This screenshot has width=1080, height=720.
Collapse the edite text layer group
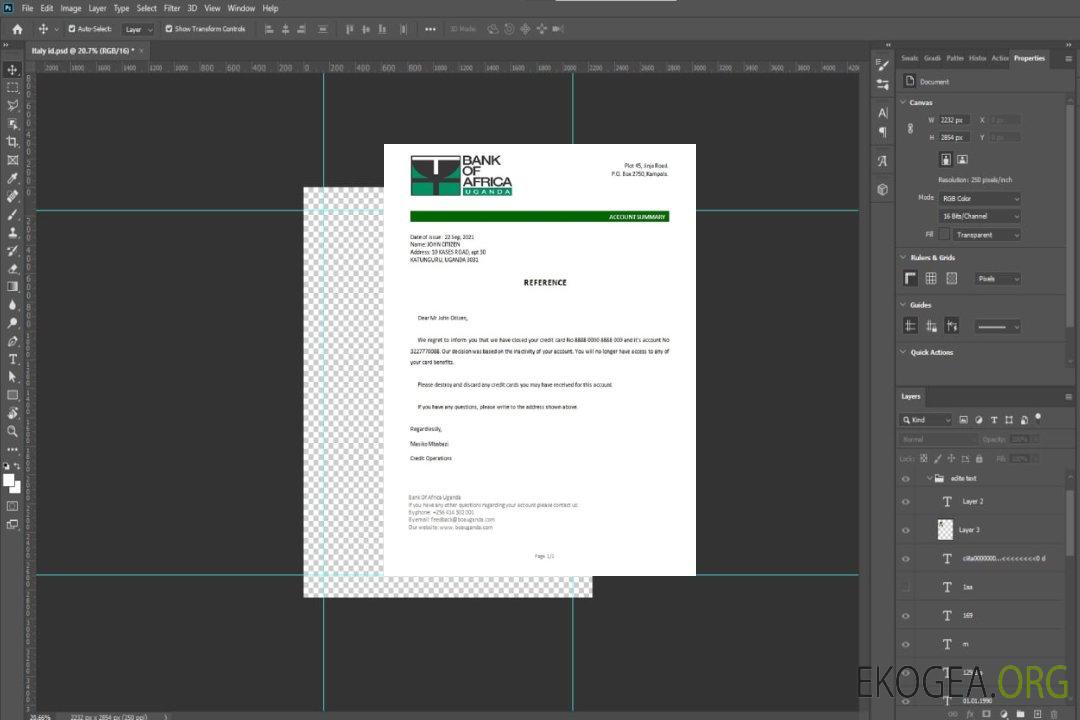[927, 478]
